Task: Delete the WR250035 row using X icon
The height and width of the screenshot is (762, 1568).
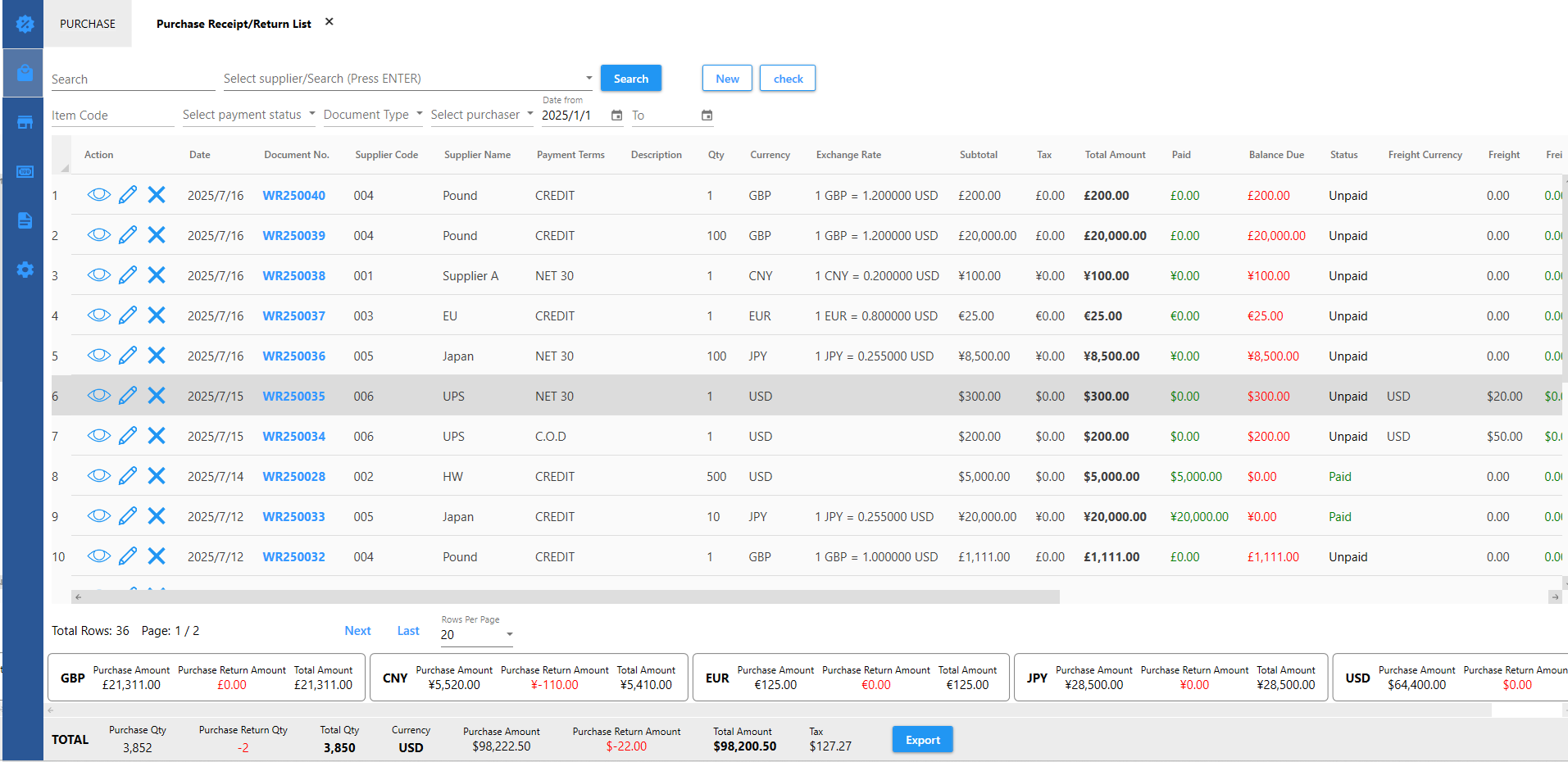Action: (157, 396)
